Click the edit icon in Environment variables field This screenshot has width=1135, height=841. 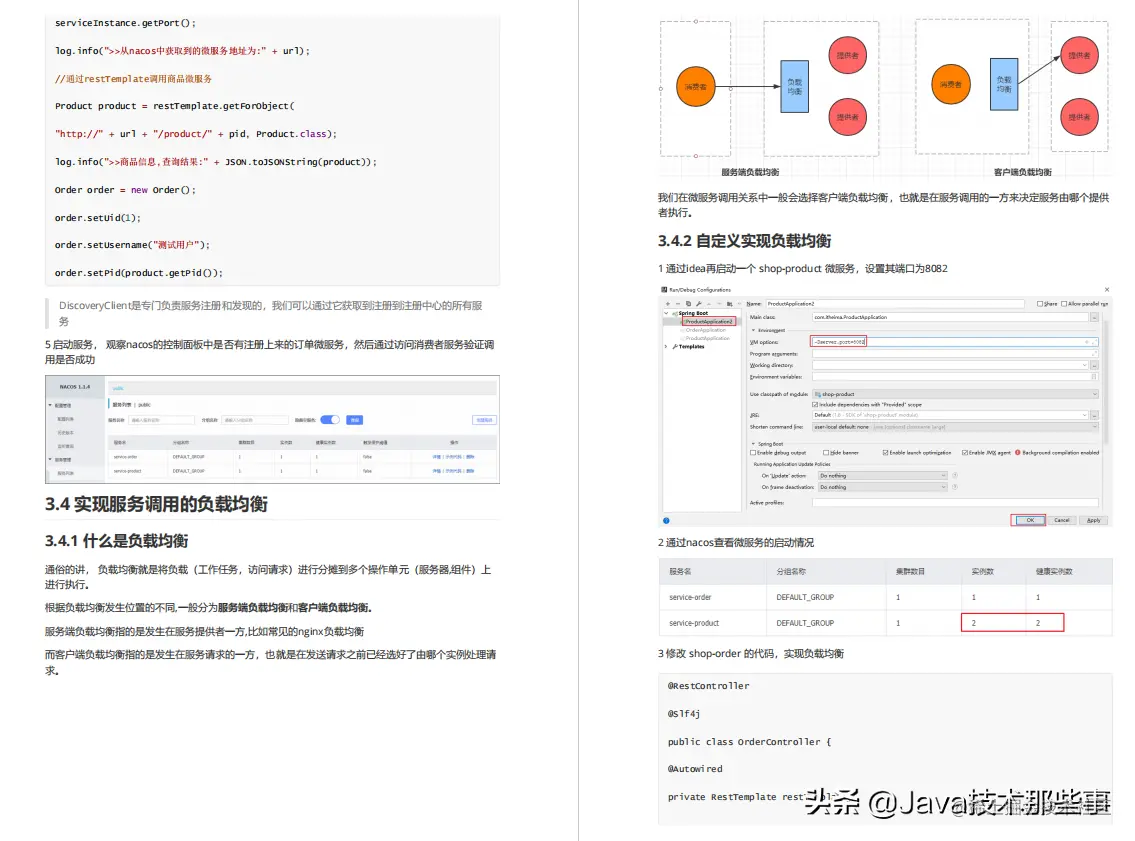tap(1094, 376)
